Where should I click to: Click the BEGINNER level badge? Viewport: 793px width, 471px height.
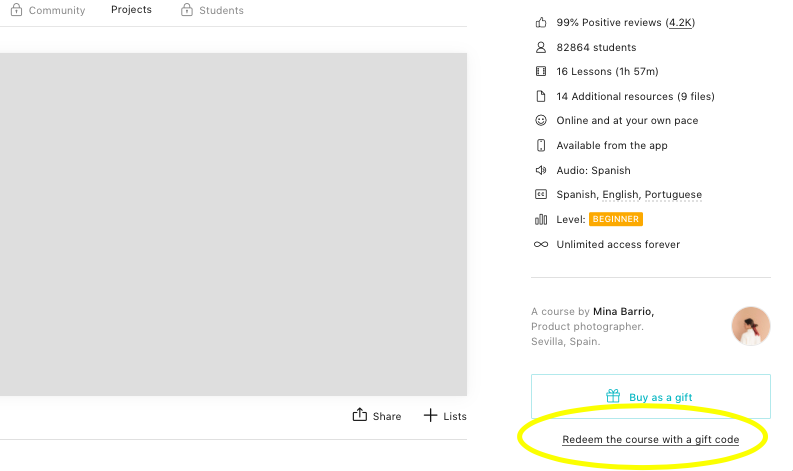click(615, 219)
